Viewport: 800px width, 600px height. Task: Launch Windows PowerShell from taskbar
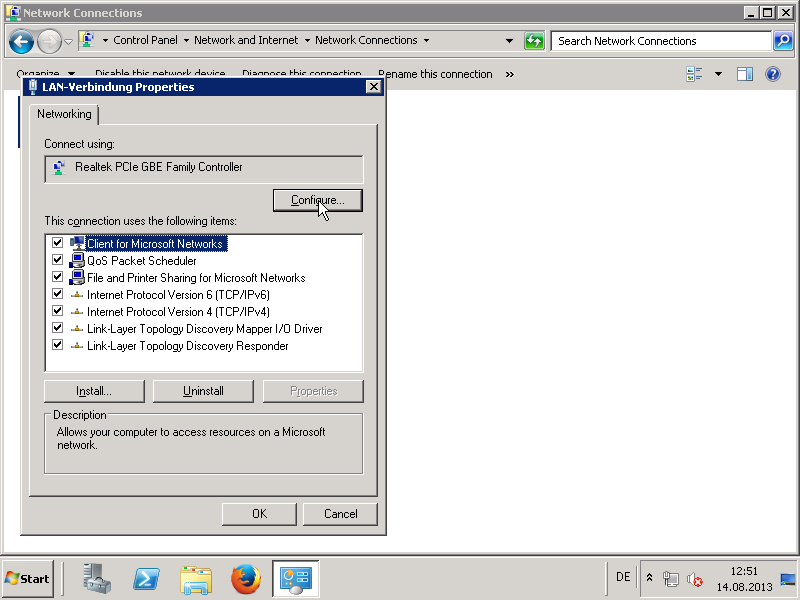146,579
